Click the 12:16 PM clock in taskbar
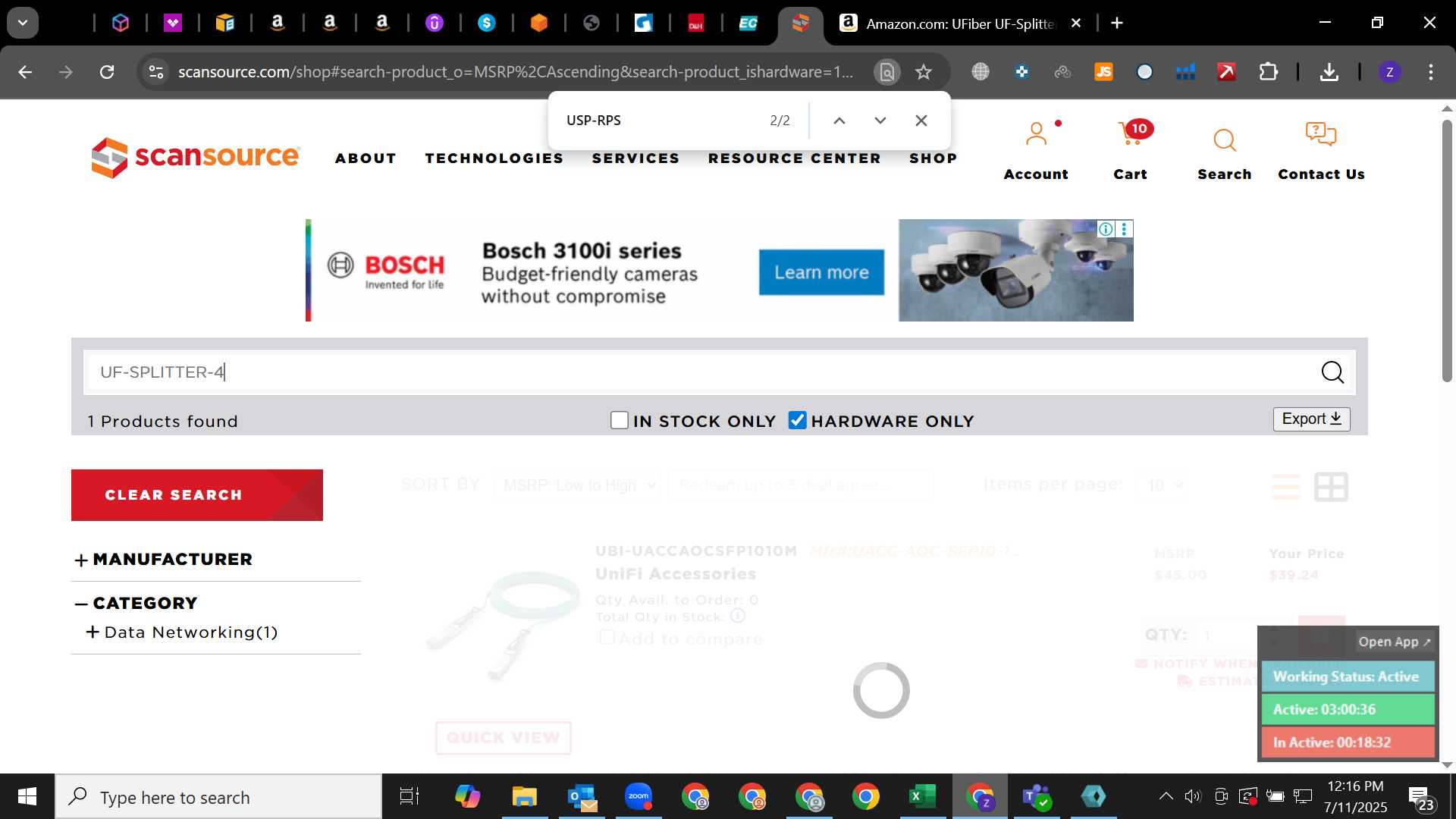1456x819 pixels. (1355, 786)
